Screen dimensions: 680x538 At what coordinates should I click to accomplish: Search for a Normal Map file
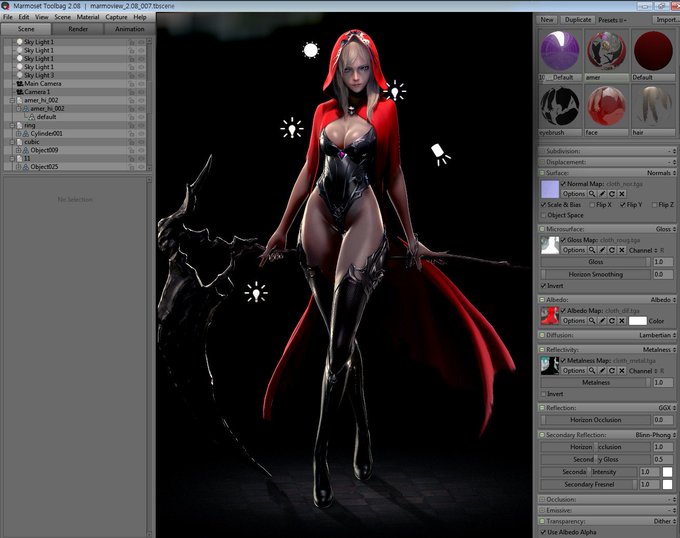click(x=592, y=194)
